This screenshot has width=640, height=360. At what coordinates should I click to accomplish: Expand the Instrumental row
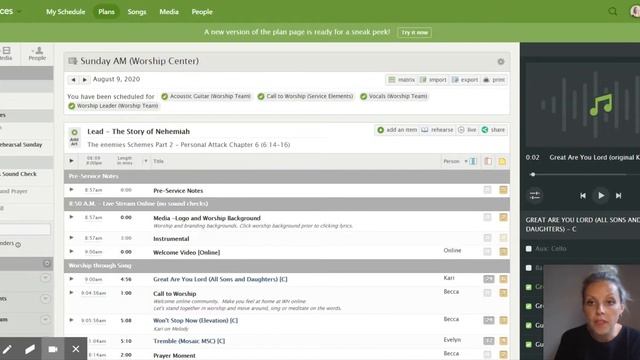[x=71, y=238]
